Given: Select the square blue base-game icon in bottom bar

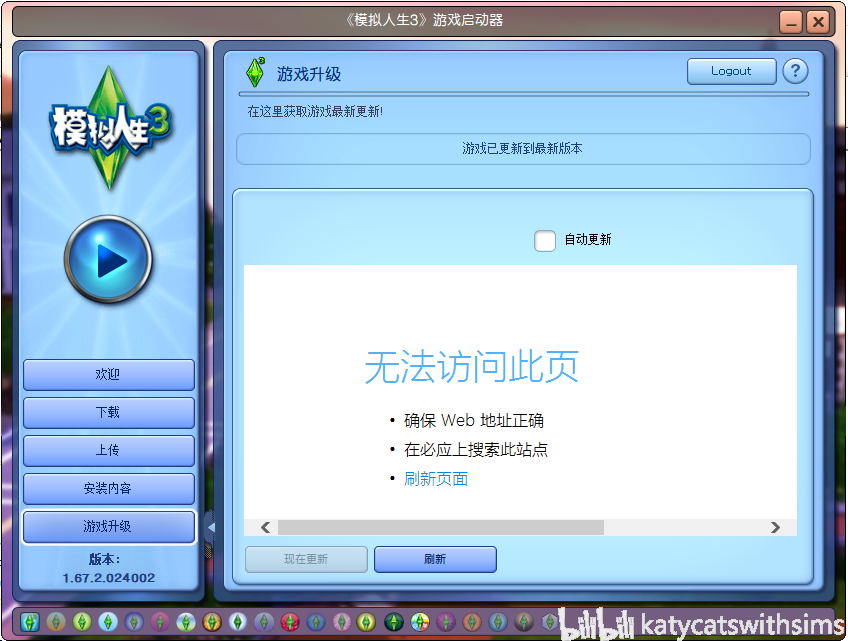Looking at the screenshot, I should (30, 622).
